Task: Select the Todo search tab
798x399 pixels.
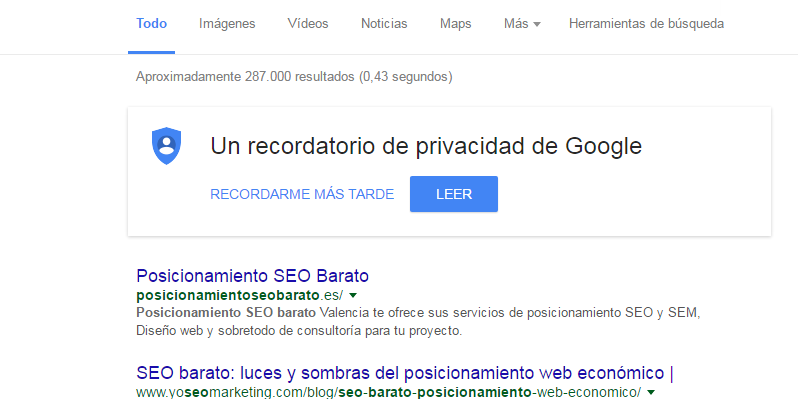Action: [151, 23]
